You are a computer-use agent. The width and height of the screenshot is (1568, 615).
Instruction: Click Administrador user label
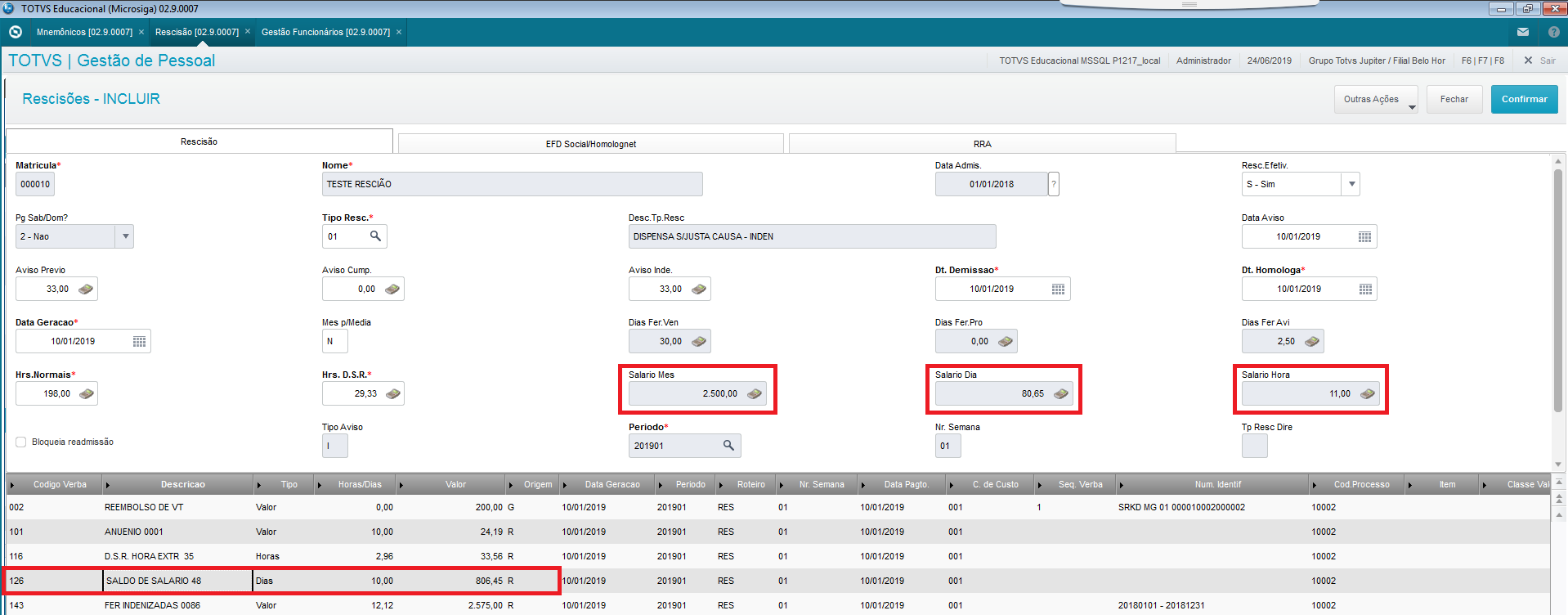click(x=1203, y=61)
